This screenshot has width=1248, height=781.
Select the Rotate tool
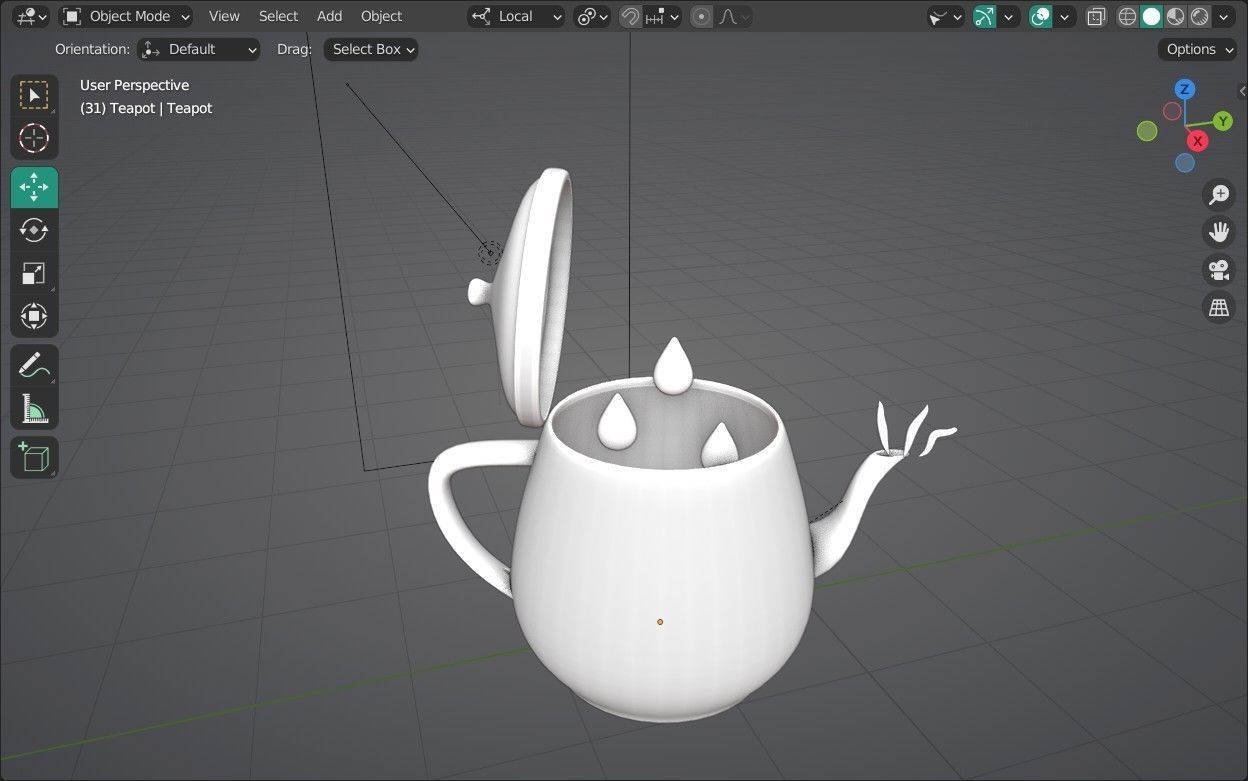[33, 230]
